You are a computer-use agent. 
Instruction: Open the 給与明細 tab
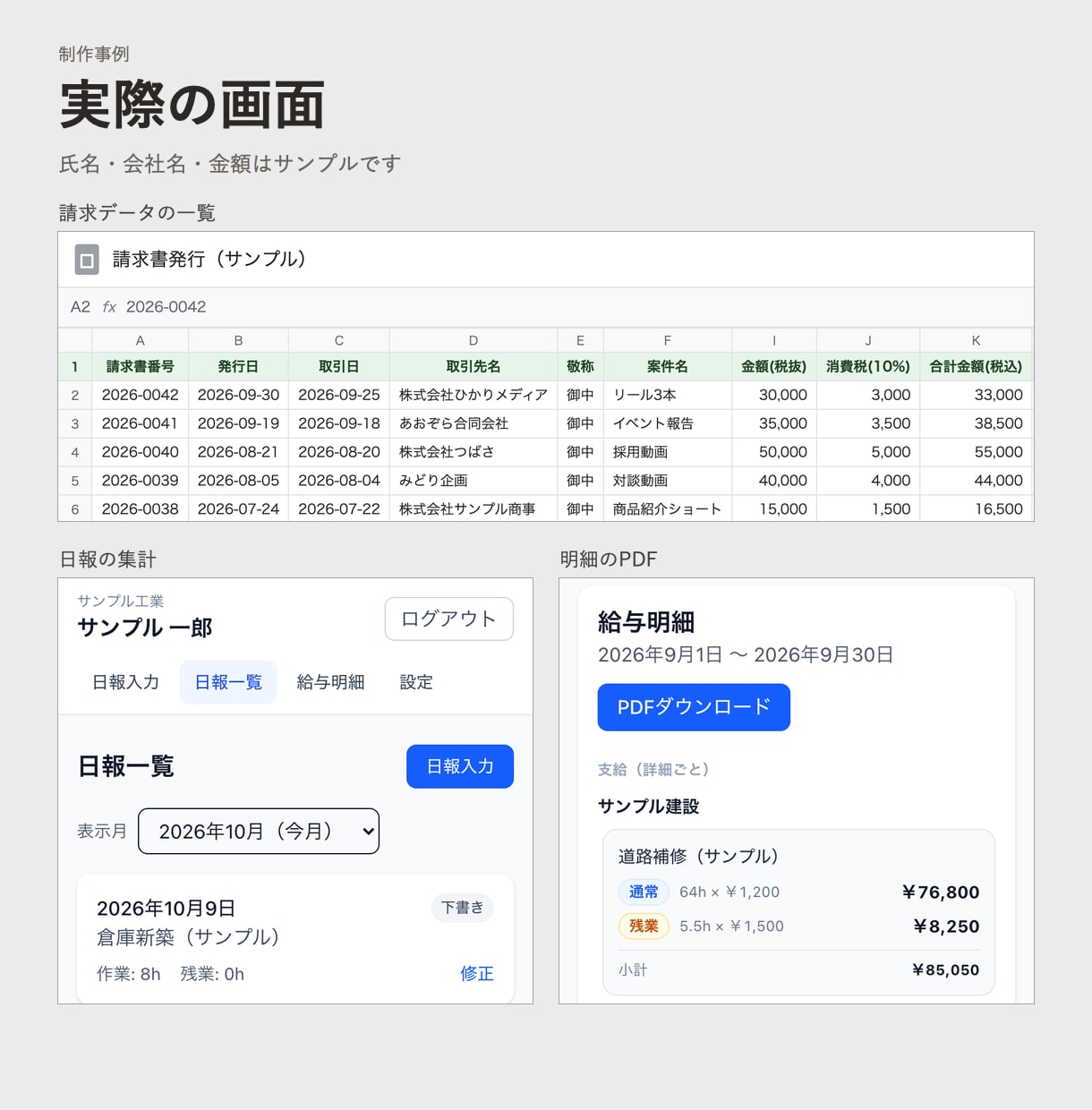click(330, 682)
